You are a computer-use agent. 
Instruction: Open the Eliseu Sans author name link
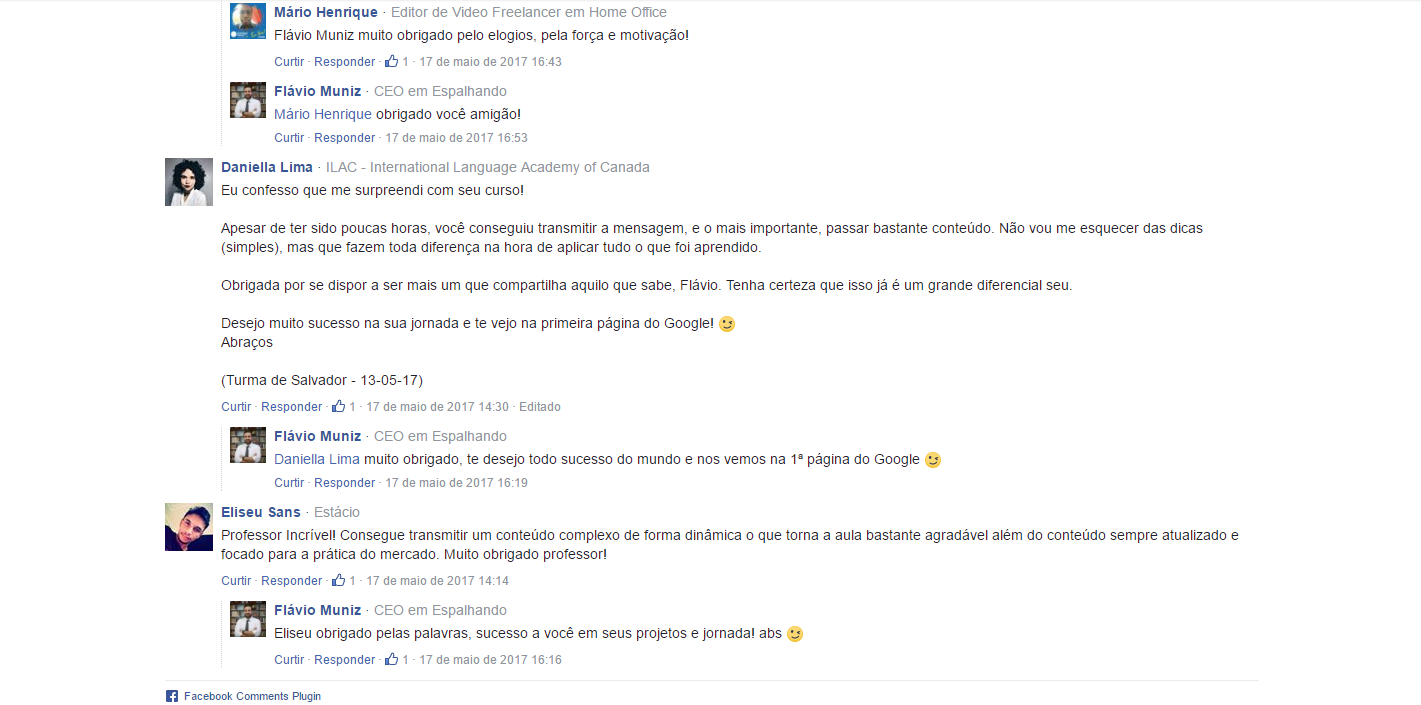pyautogui.click(x=261, y=512)
